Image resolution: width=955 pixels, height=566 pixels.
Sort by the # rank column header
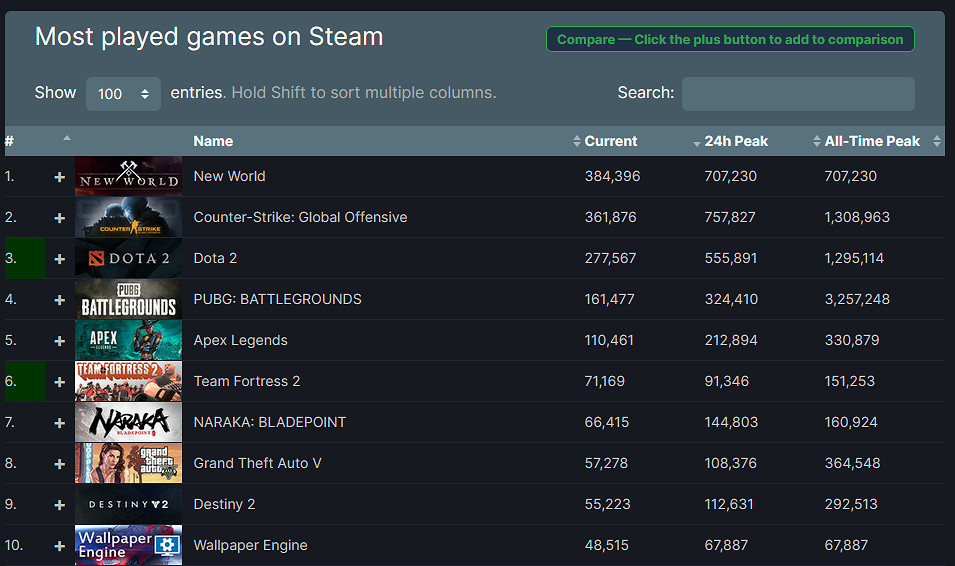click(x=10, y=141)
